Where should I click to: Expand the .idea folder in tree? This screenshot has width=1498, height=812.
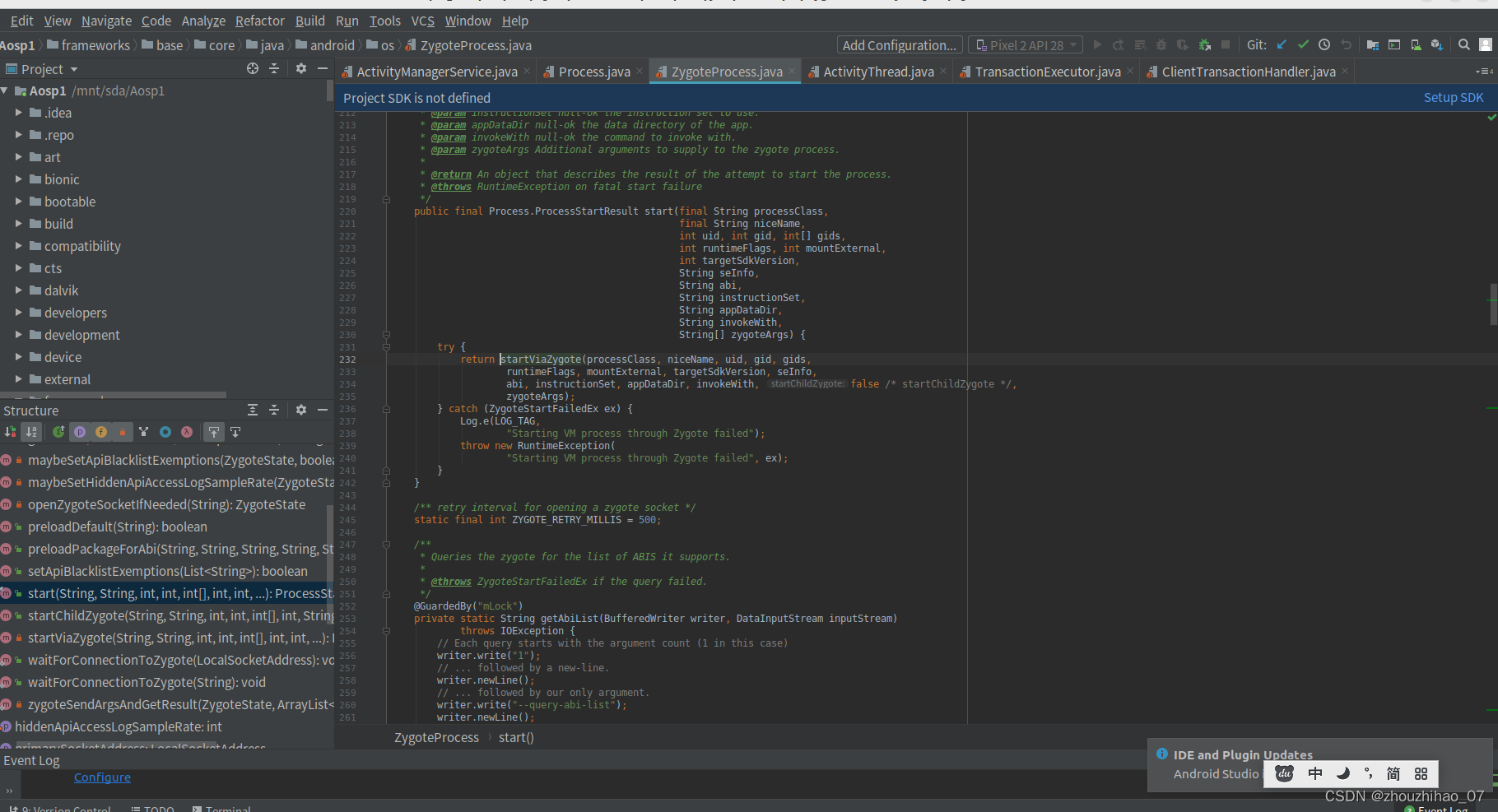point(18,113)
